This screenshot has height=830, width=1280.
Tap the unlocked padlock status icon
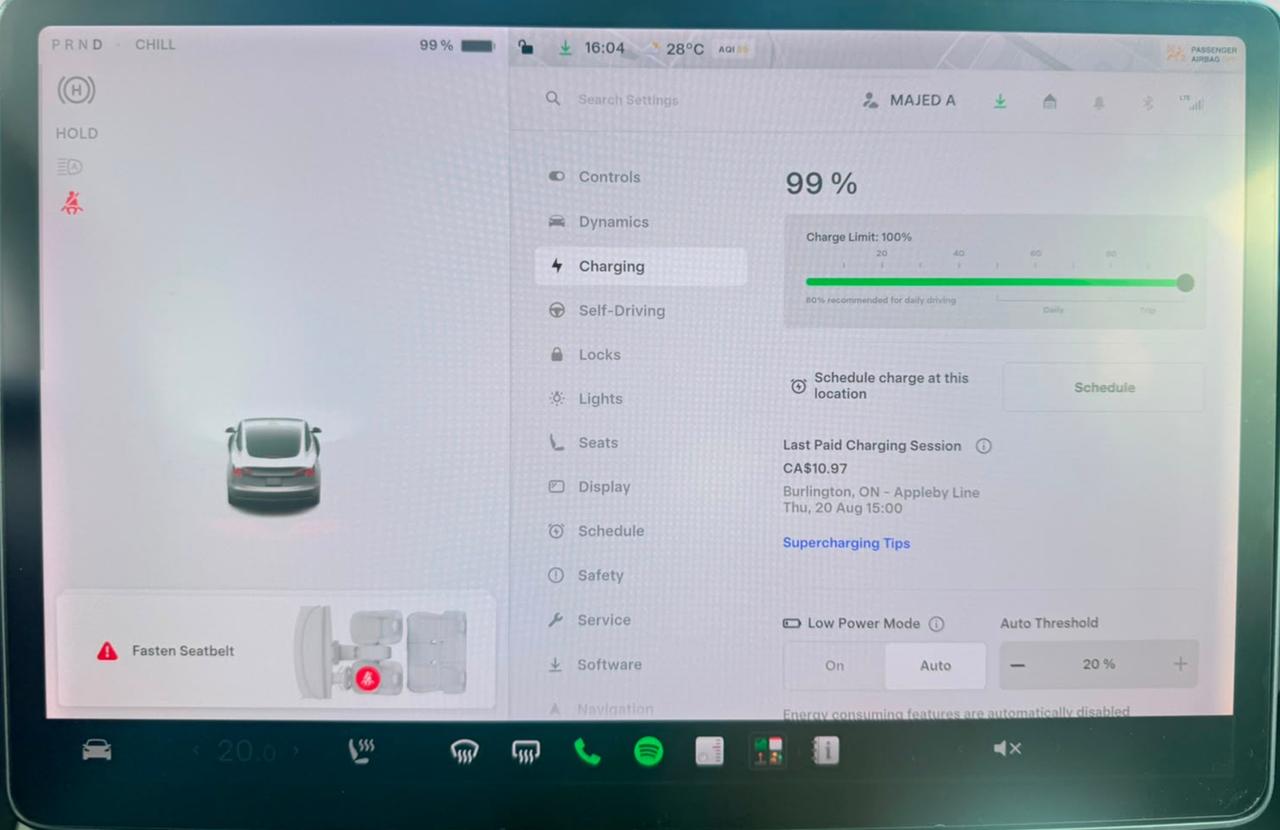click(526, 47)
